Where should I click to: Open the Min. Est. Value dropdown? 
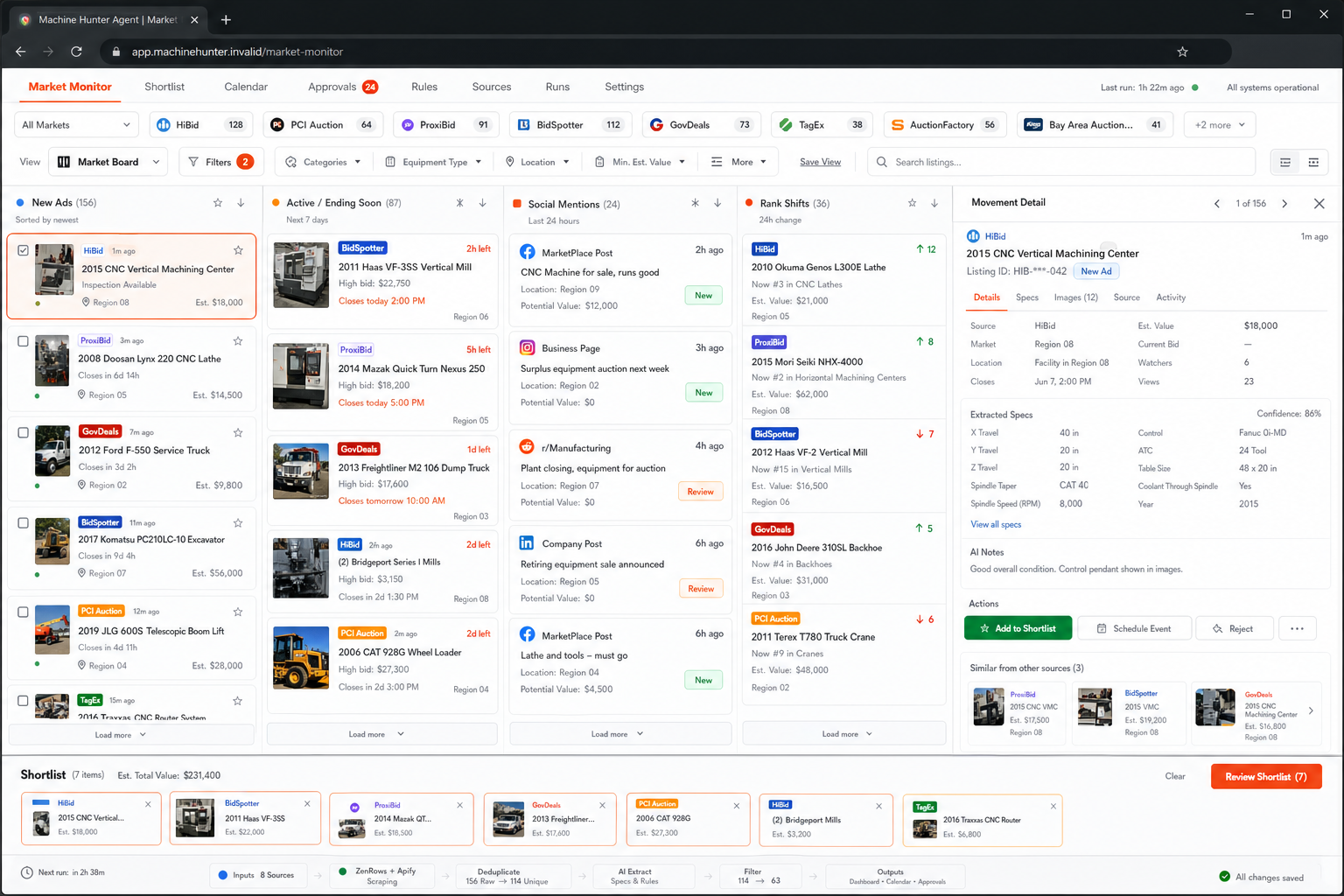point(640,162)
